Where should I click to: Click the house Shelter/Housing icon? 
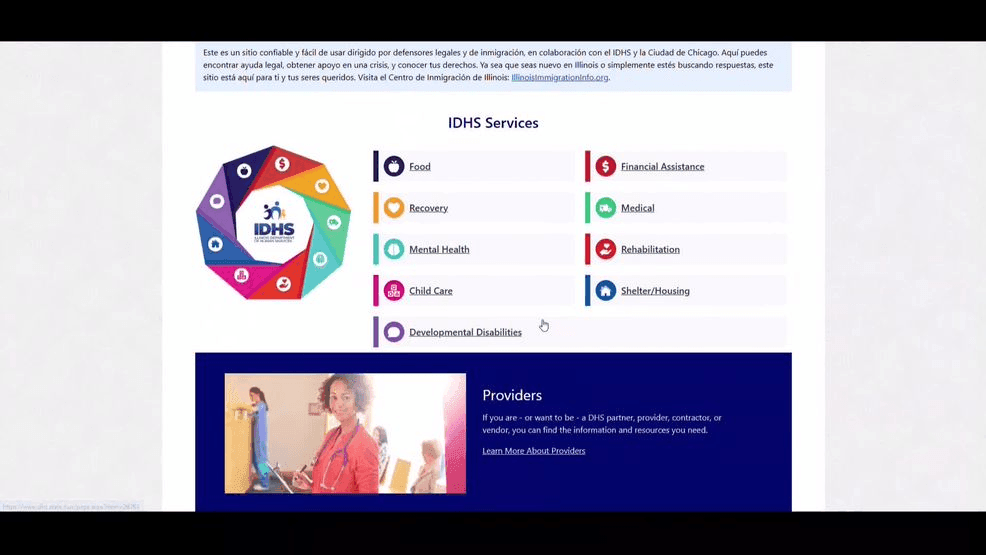point(605,291)
